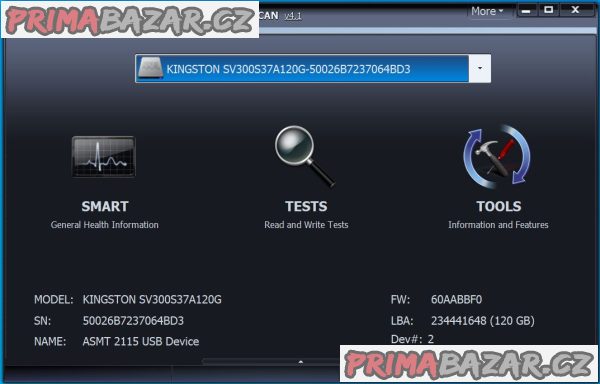Click the version v4.1 link
Image resolution: width=600 pixels, height=384 pixels.
click(x=293, y=16)
